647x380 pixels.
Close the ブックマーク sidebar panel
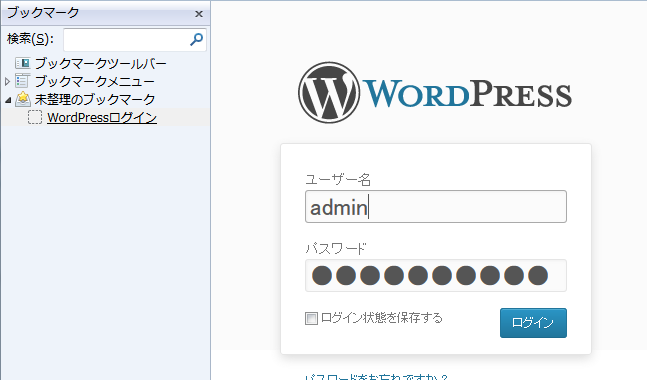click(198, 14)
